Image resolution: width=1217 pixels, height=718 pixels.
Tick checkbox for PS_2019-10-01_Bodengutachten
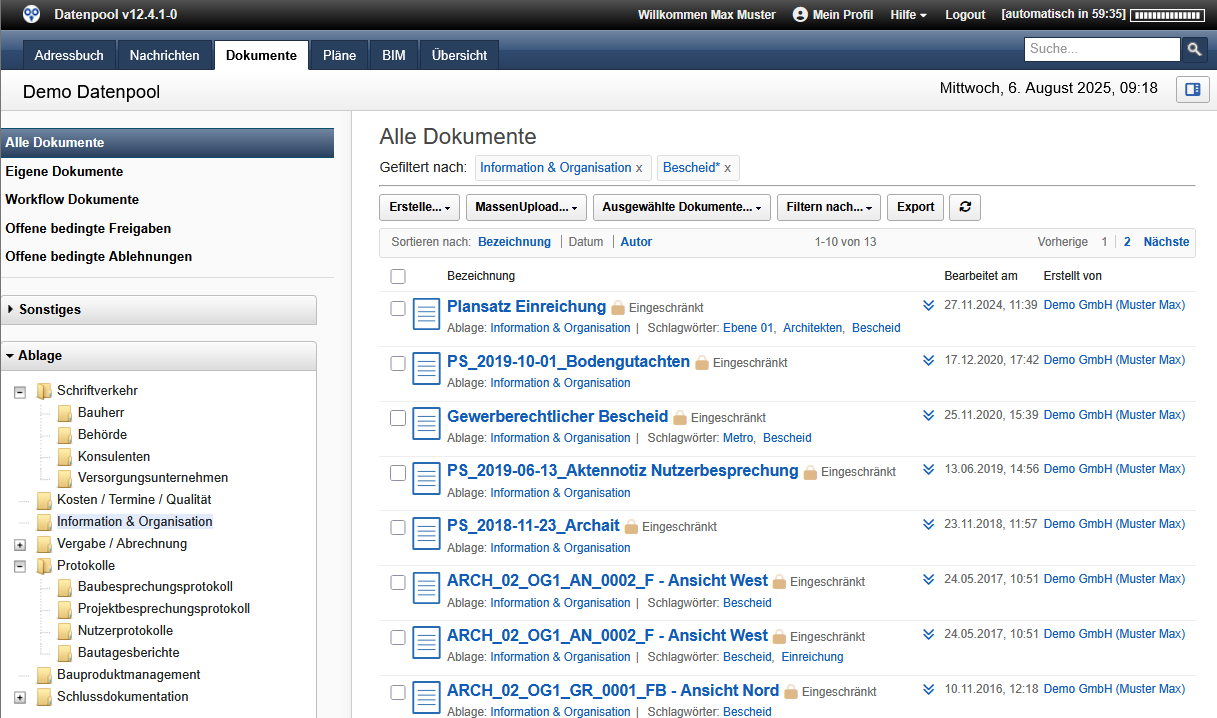[x=398, y=363]
